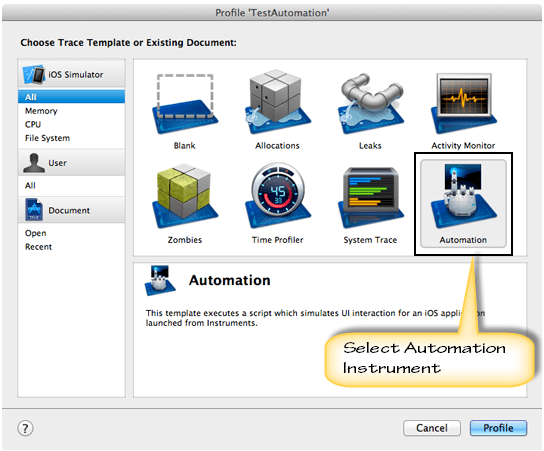544x451 pixels.
Task: Click the 'Document' header text
Action: click(x=69, y=210)
